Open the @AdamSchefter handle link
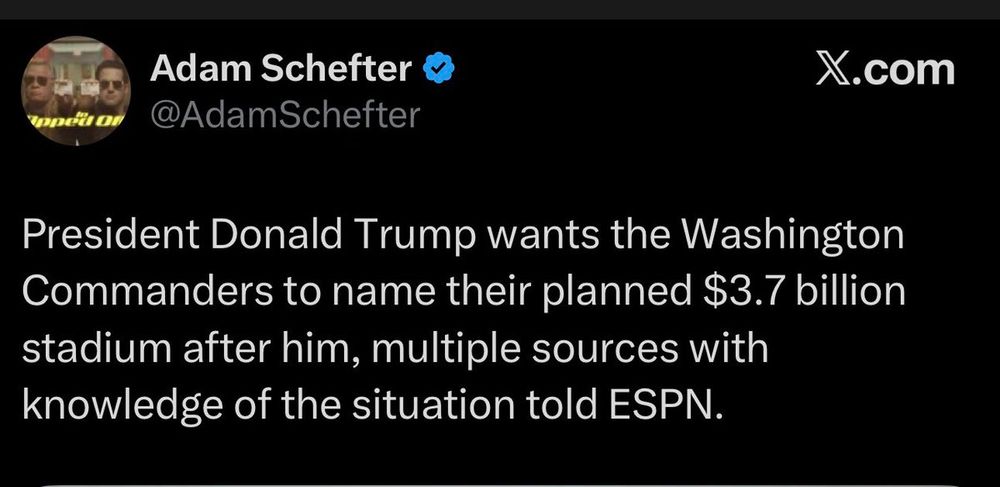Viewport: 1000px width, 487px height. [x=285, y=115]
